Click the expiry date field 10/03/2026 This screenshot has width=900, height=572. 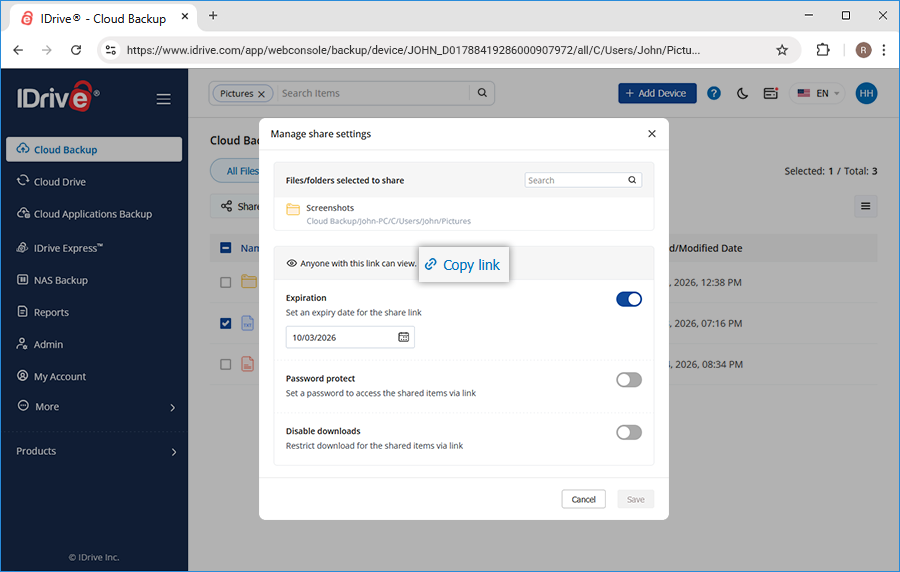(x=350, y=337)
